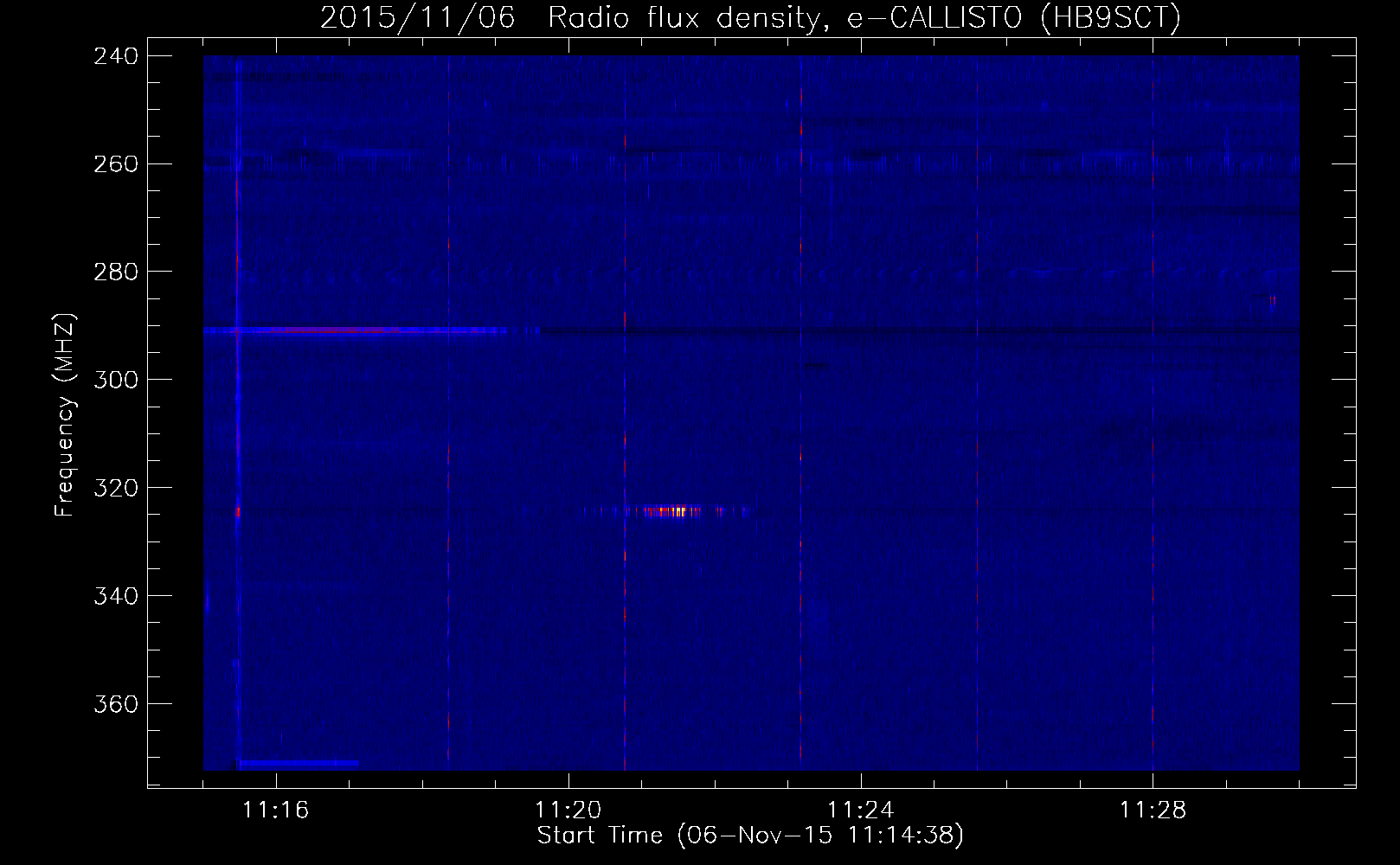Image resolution: width=1400 pixels, height=865 pixels.
Task: Click the 280 frequency tick label
Action: 116,272
